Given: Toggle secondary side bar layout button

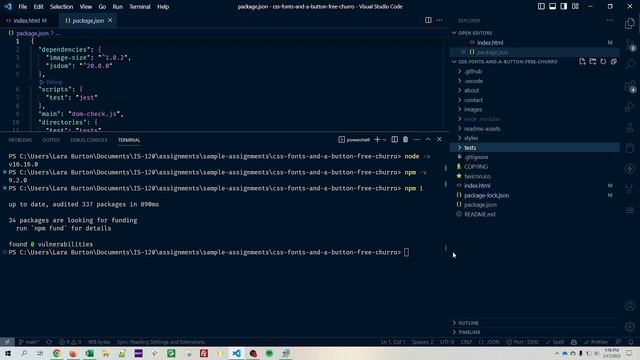Looking at the screenshot, I should coord(564,7).
